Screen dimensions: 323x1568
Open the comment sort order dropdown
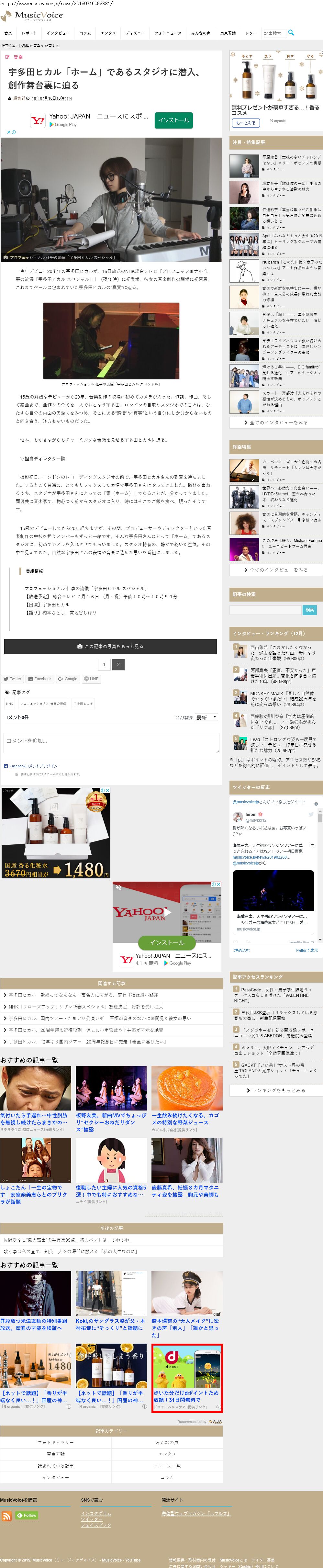pos(206,718)
